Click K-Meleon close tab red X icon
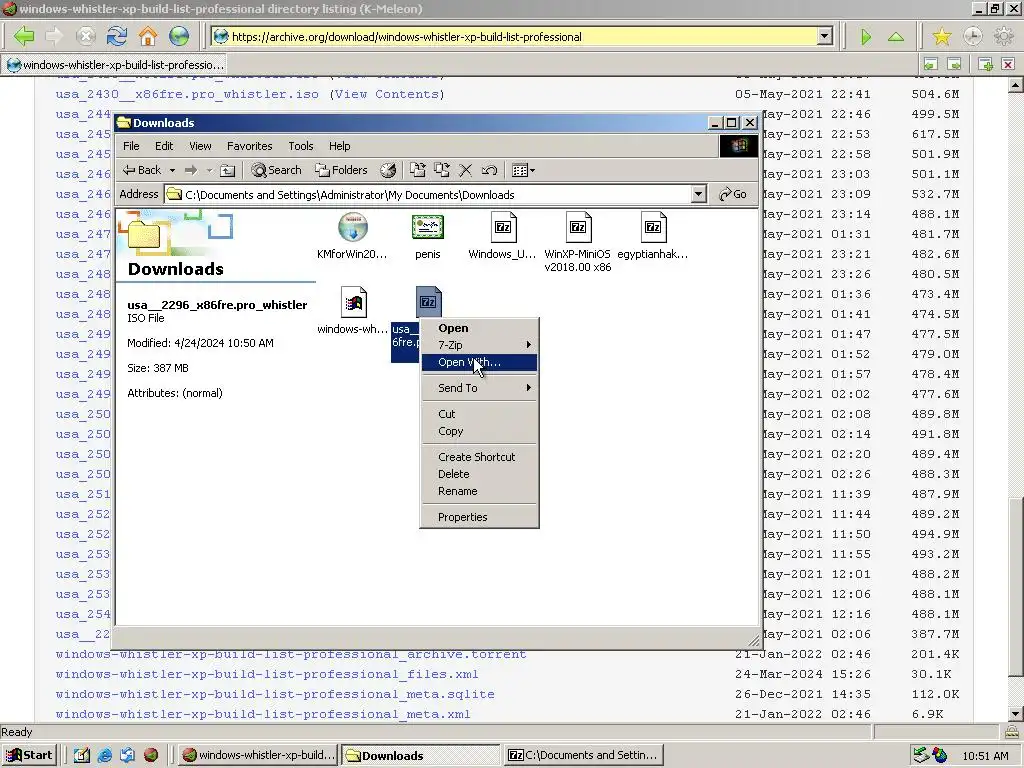Image resolution: width=1024 pixels, height=768 pixels. pyautogui.click(x=1008, y=64)
